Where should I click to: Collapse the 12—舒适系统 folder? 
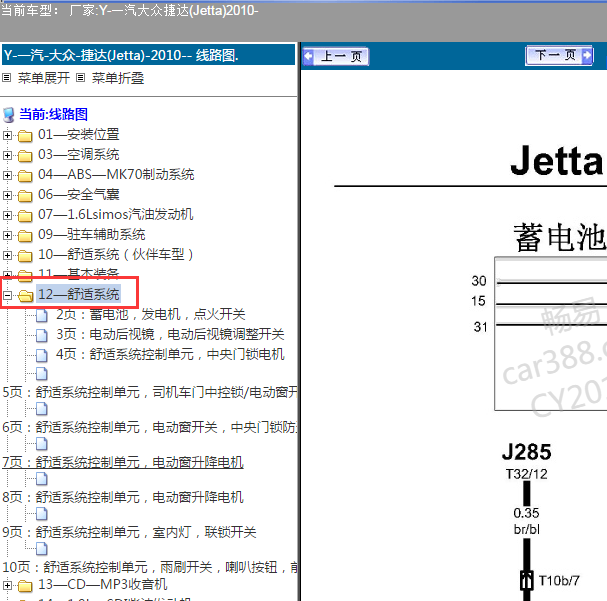point(7,296)
